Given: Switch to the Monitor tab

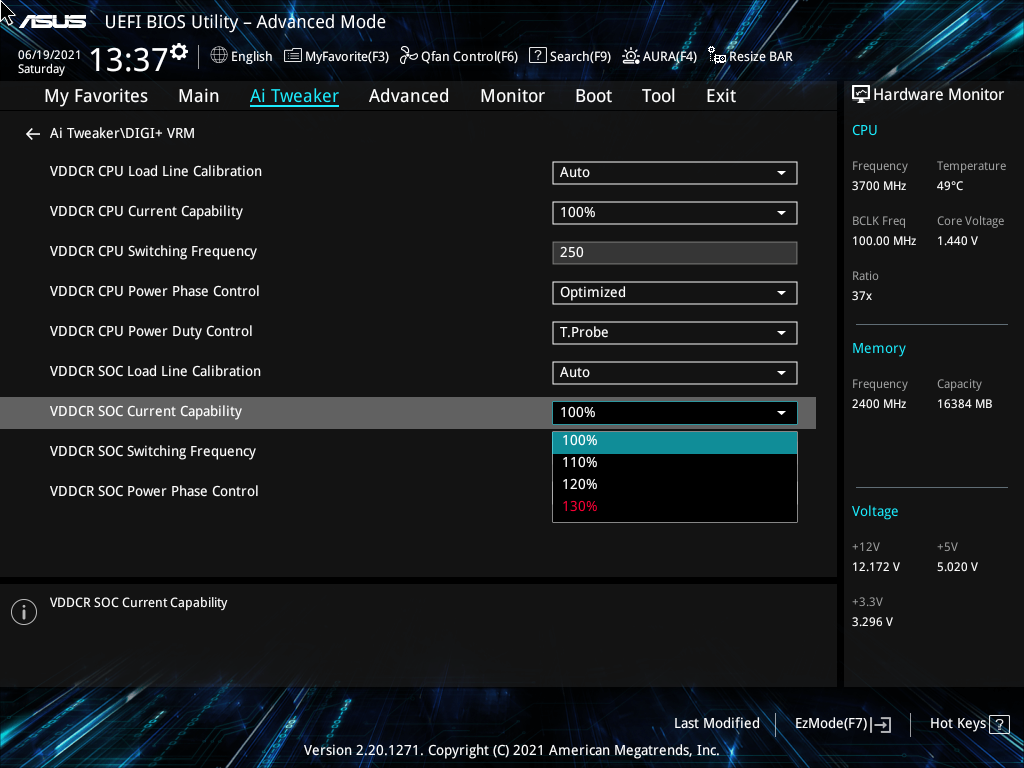Looking at the screenshot, I should click(512, 95).
